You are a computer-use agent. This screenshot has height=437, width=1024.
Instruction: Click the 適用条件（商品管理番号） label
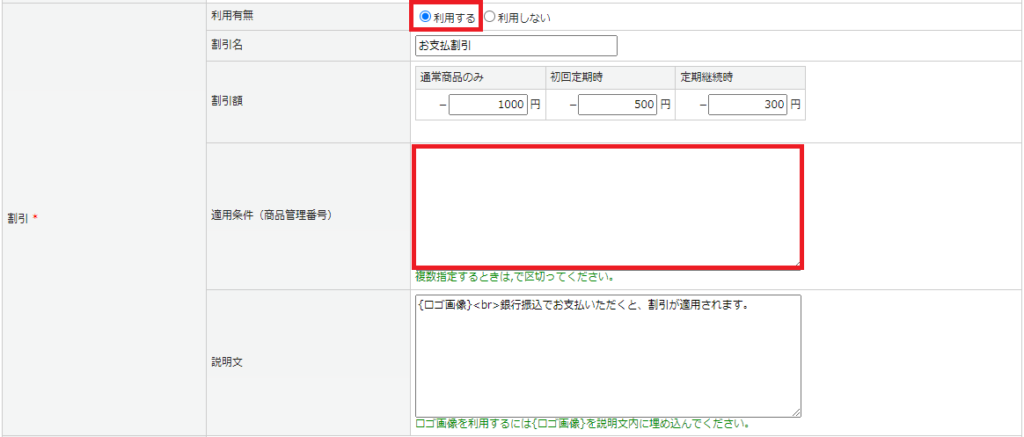point(272,216)
